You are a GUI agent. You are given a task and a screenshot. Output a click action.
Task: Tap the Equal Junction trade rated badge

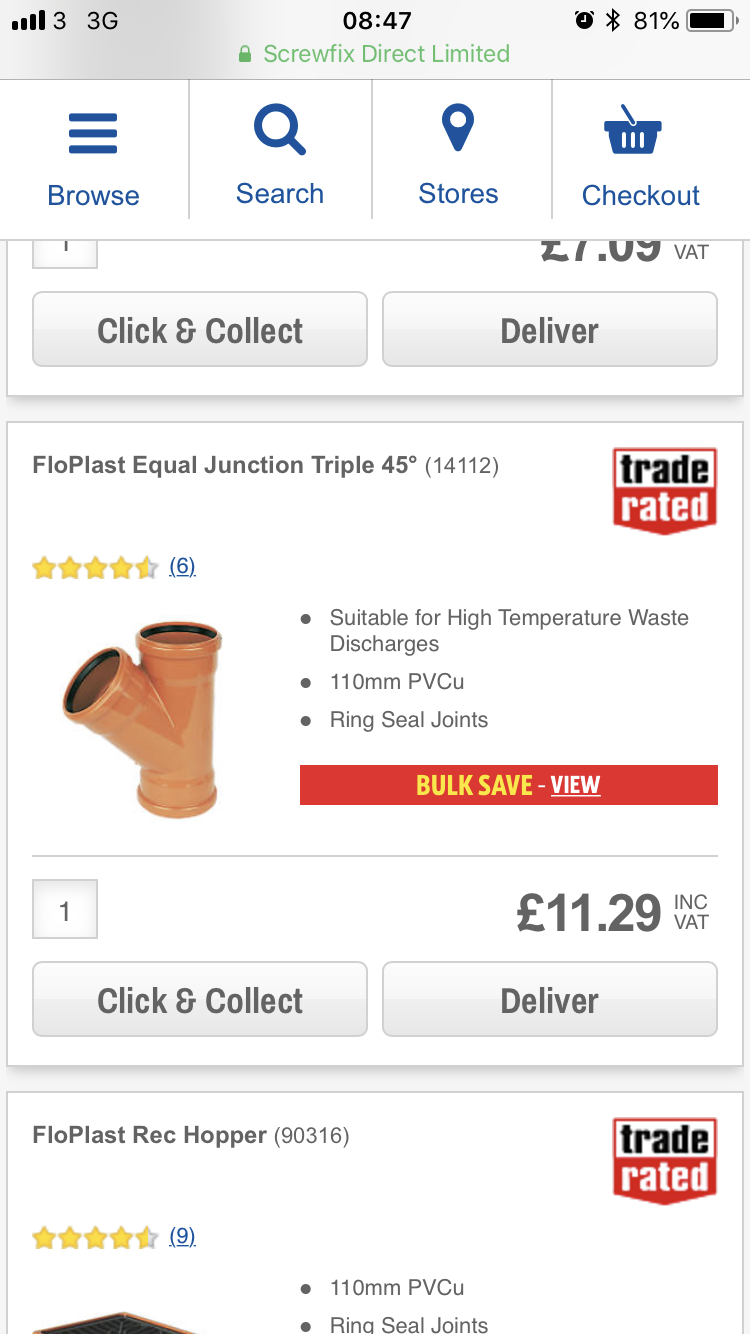(665, 490)
